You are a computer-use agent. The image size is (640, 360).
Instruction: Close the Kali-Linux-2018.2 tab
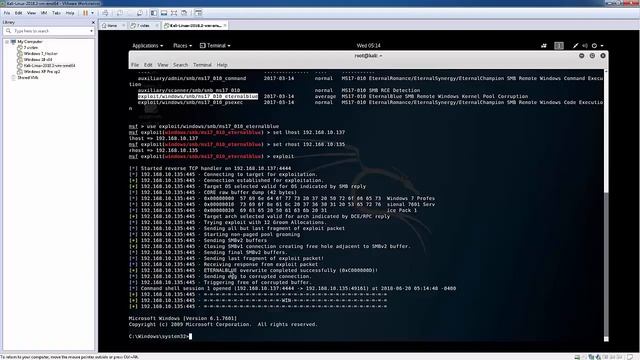coord(224,25)
